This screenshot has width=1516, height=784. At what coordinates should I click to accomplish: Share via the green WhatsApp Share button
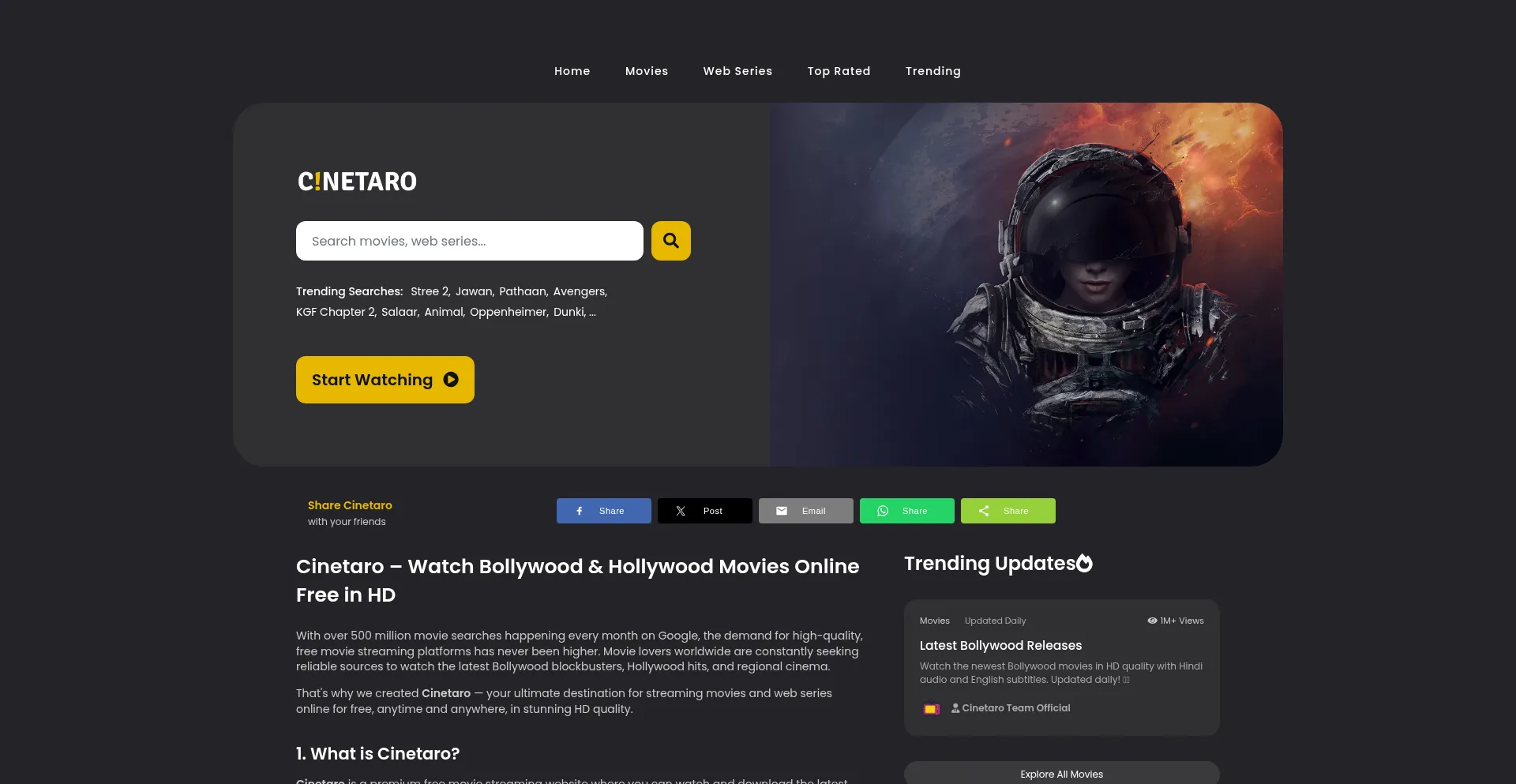point(907,511)
